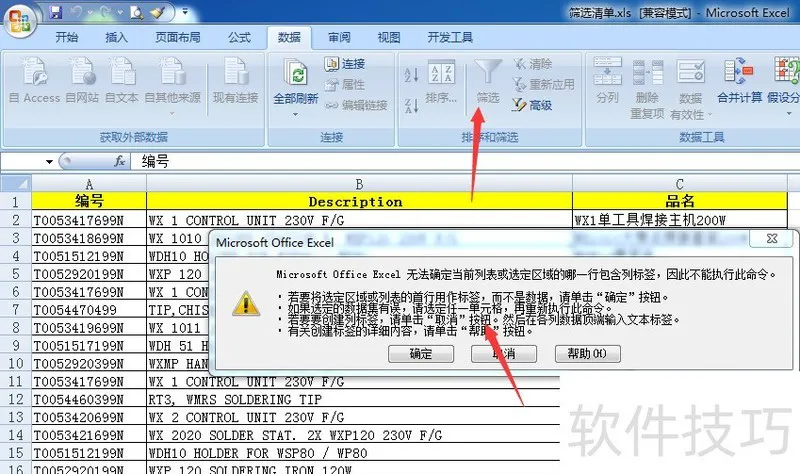Click the Undo icon in quick access toolbar
The width and height of the screenshot is (800, 474).
[x=76, y=12]
